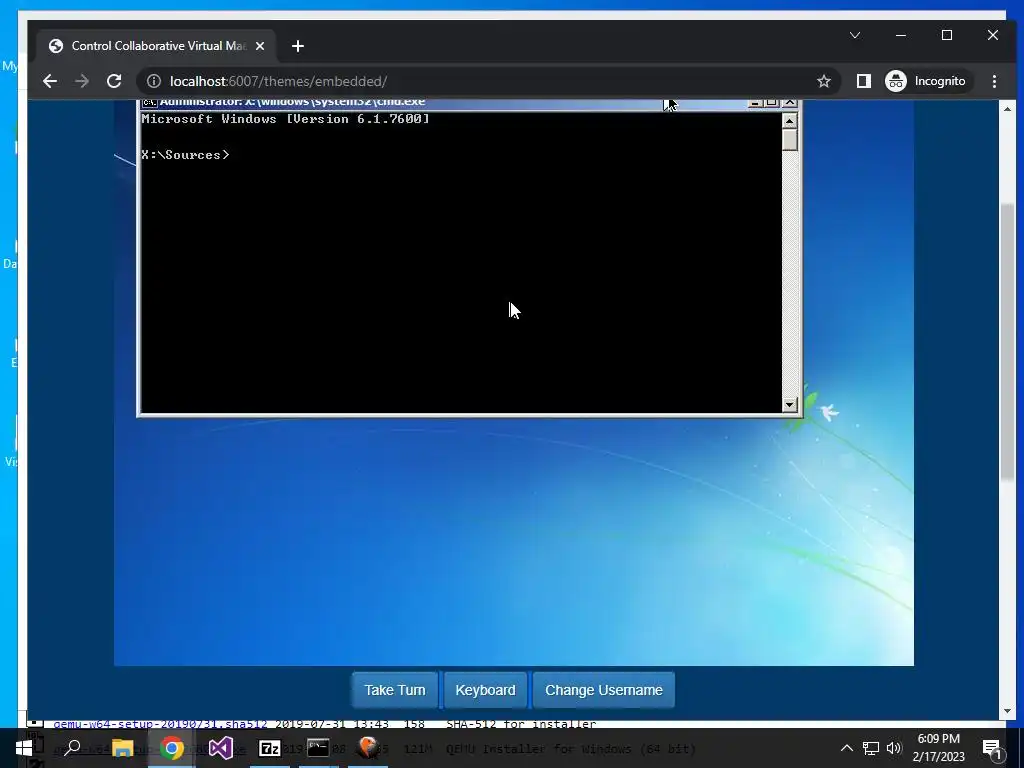Open Visual Studio from taskbar
This screenshot has width=1024, height=768.
(221, 748)
